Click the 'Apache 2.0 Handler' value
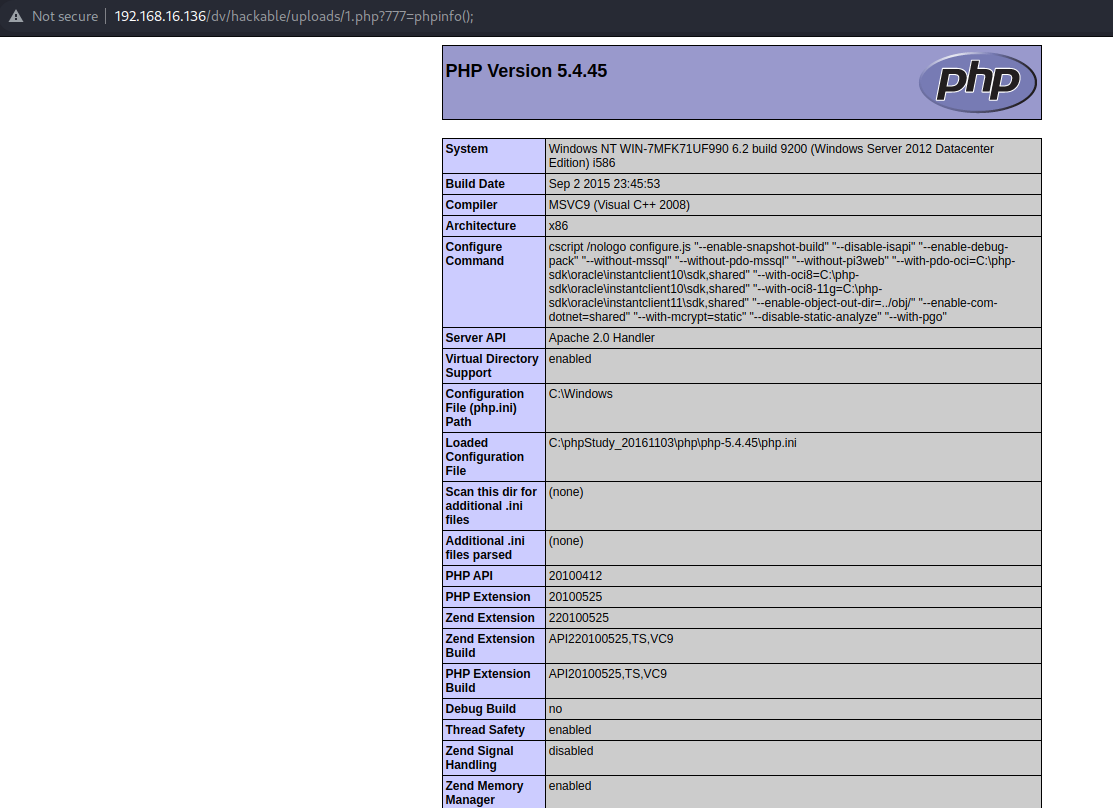1113x808 pixels. [601, 338]
